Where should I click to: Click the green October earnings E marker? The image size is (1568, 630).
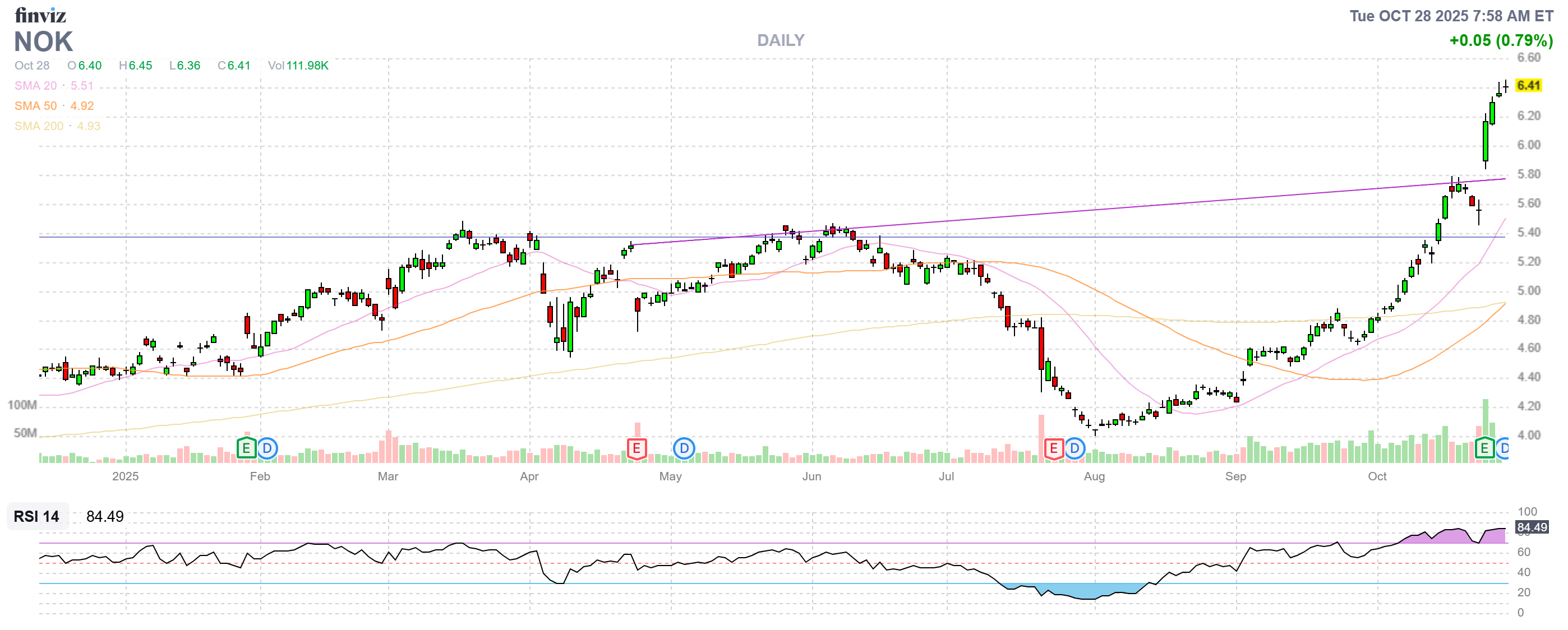click(x=1484, y=449)
